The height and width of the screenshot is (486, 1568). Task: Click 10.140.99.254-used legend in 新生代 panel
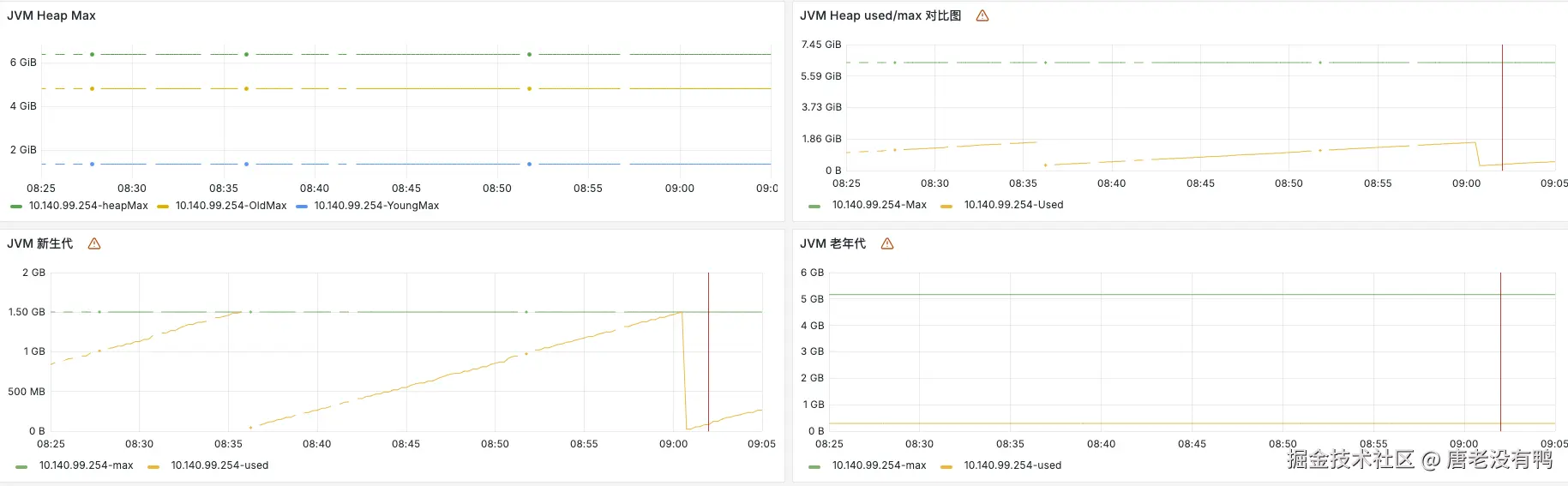point(219,465)
